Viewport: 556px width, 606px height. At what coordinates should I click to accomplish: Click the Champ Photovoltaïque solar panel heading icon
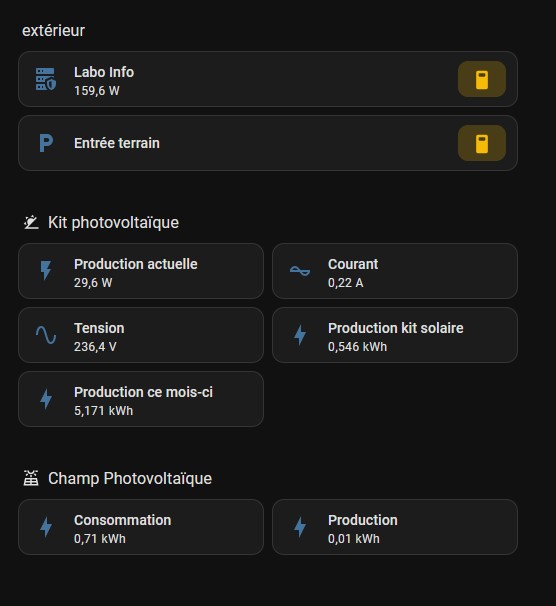(31, 478)
